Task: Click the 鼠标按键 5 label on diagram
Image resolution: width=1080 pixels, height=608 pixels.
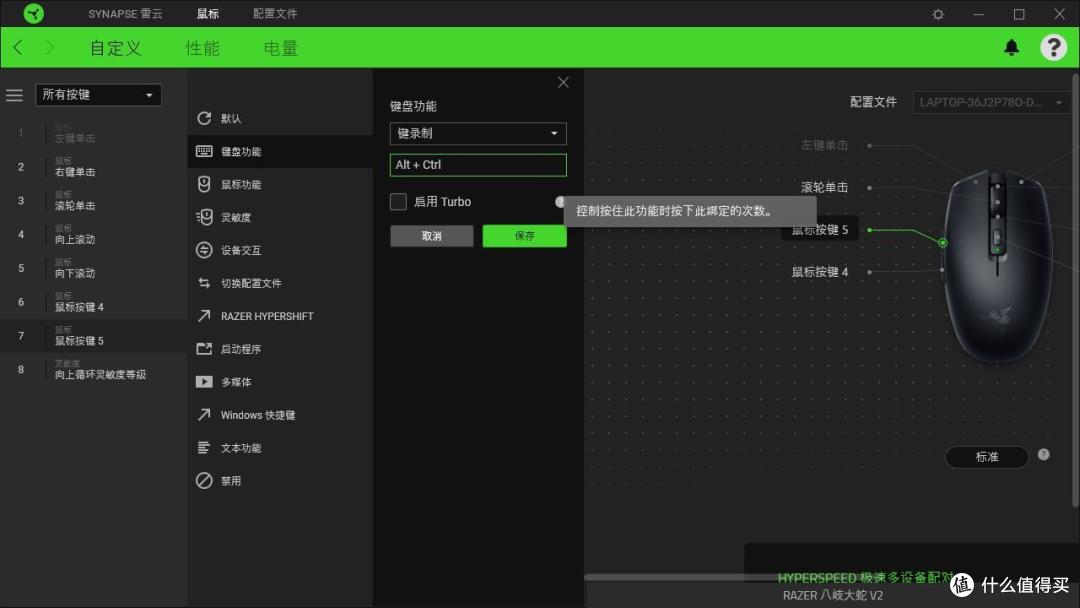Action: click(820, 230)
